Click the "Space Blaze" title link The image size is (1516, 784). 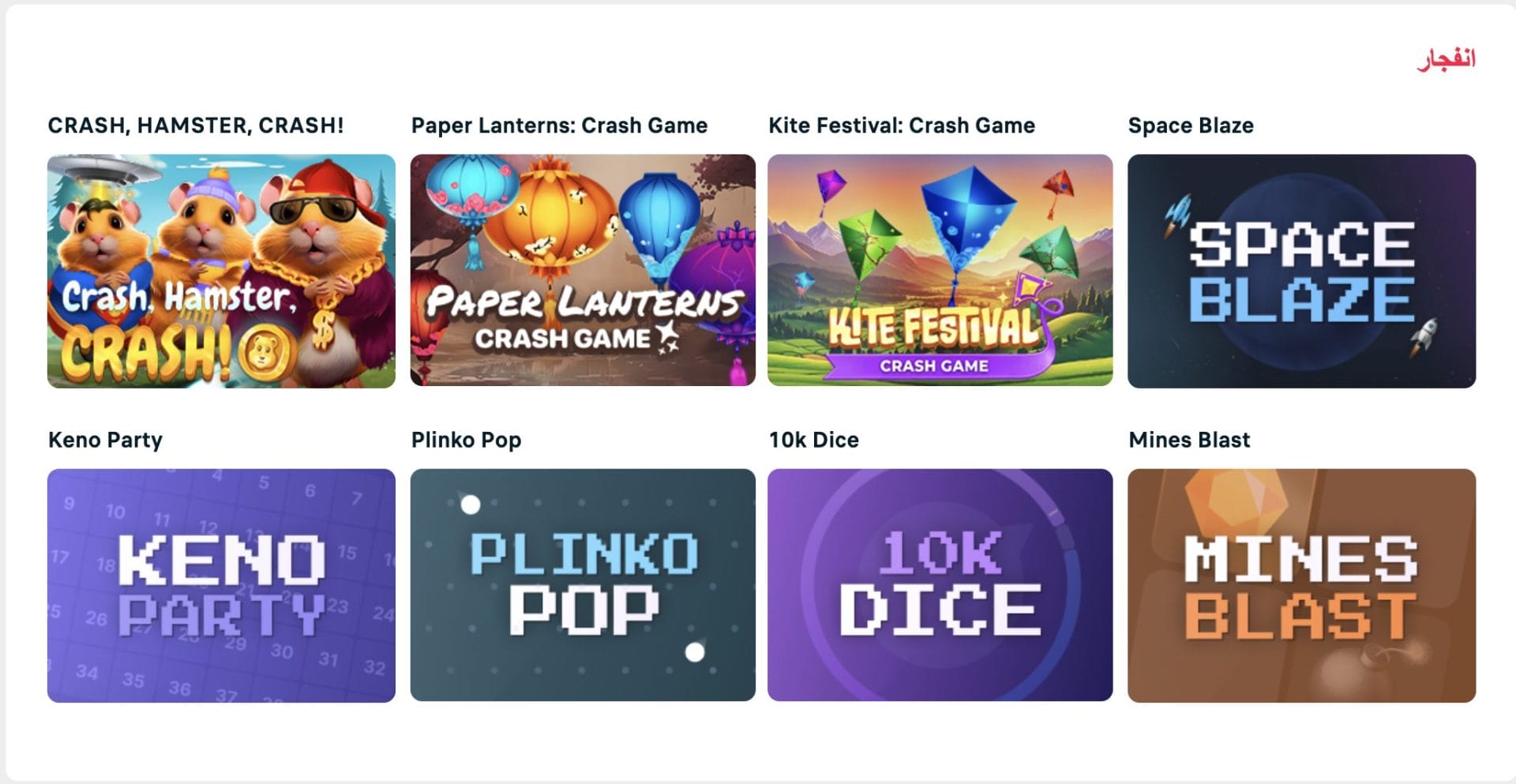(1191, 126)
